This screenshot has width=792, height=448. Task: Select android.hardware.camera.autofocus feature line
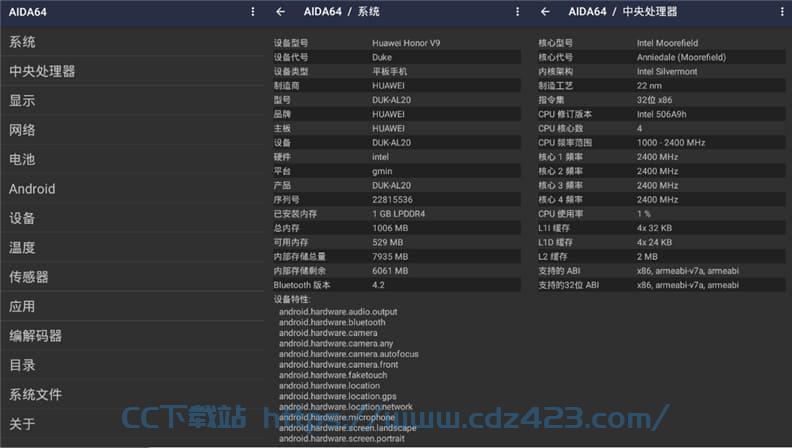point(349,354)
